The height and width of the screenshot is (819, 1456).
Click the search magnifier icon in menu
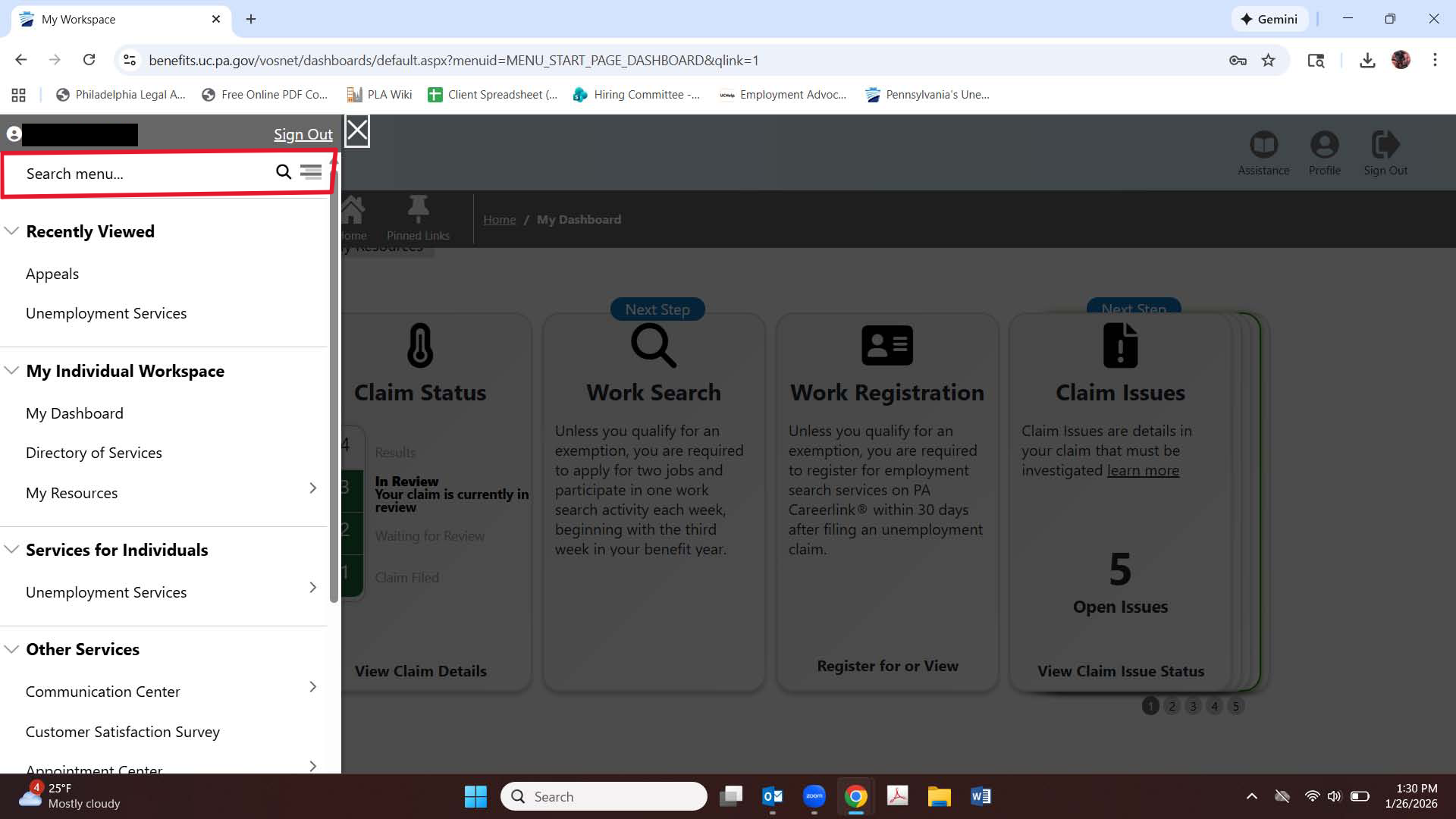284,172
